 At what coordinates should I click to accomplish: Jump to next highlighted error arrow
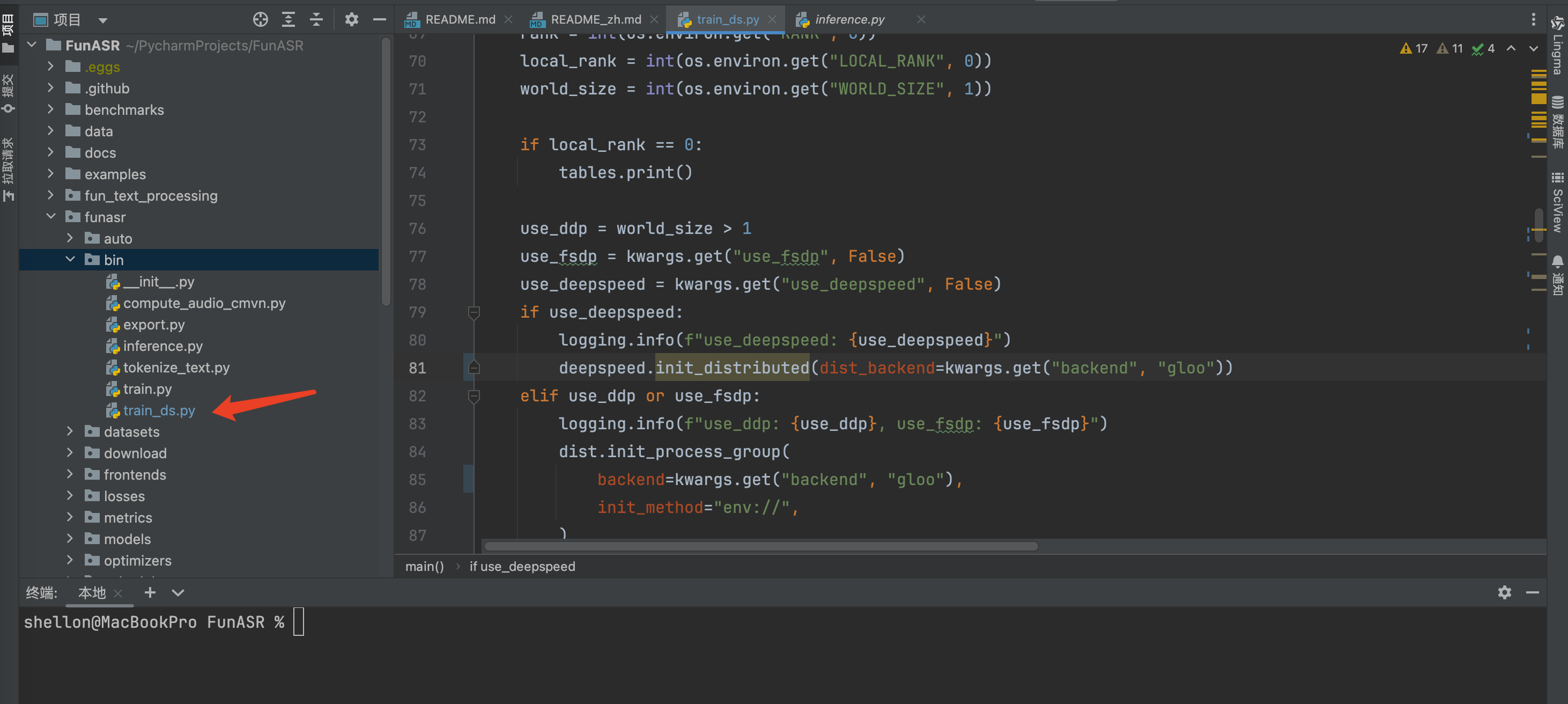pyautogui.click(x=1533, y=48)
